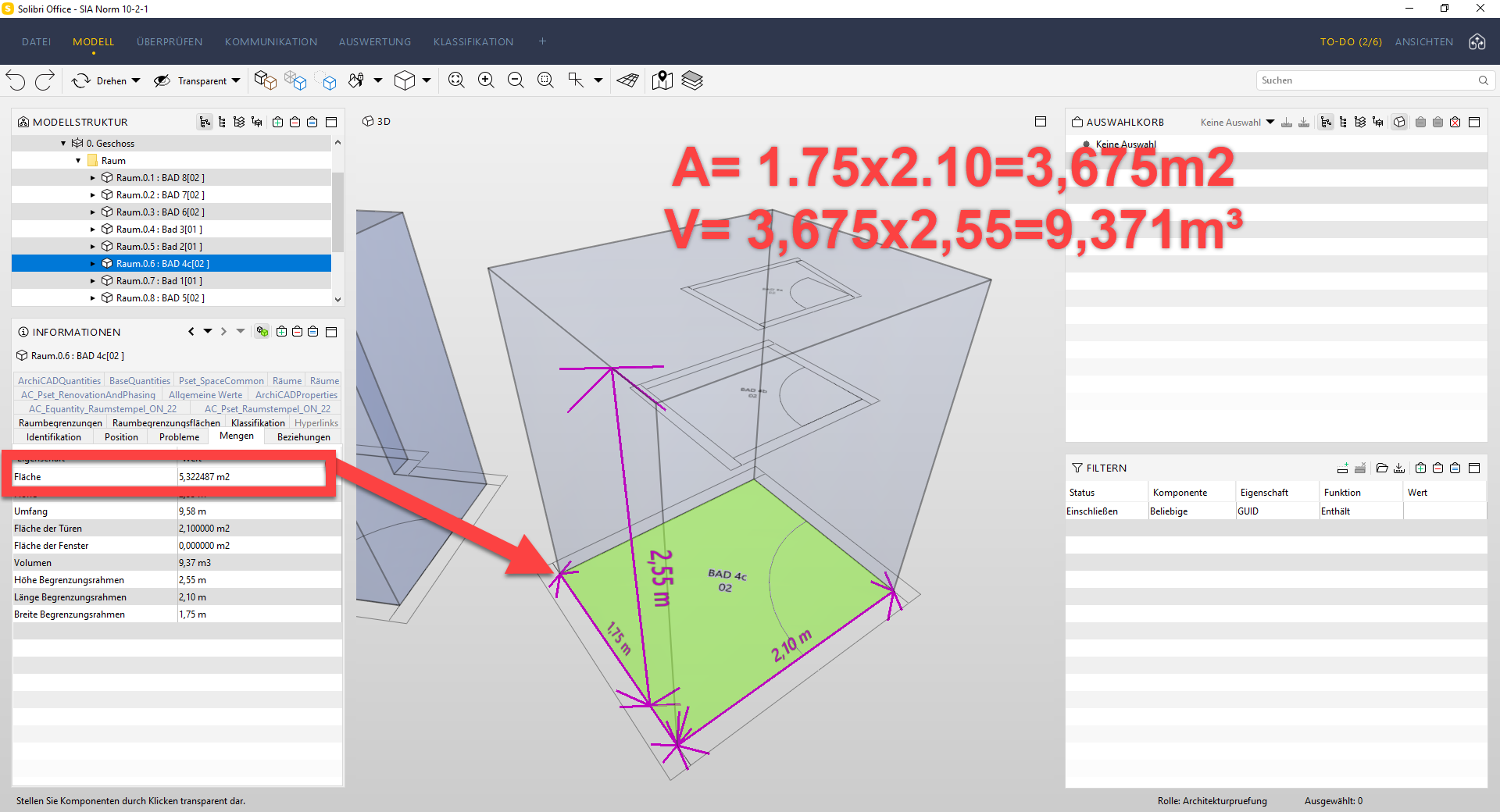Viewport: 1500px width, 812px height.
Task: Click the Solibri icon beside ANSICHTEN
Action: (1477, 42)
